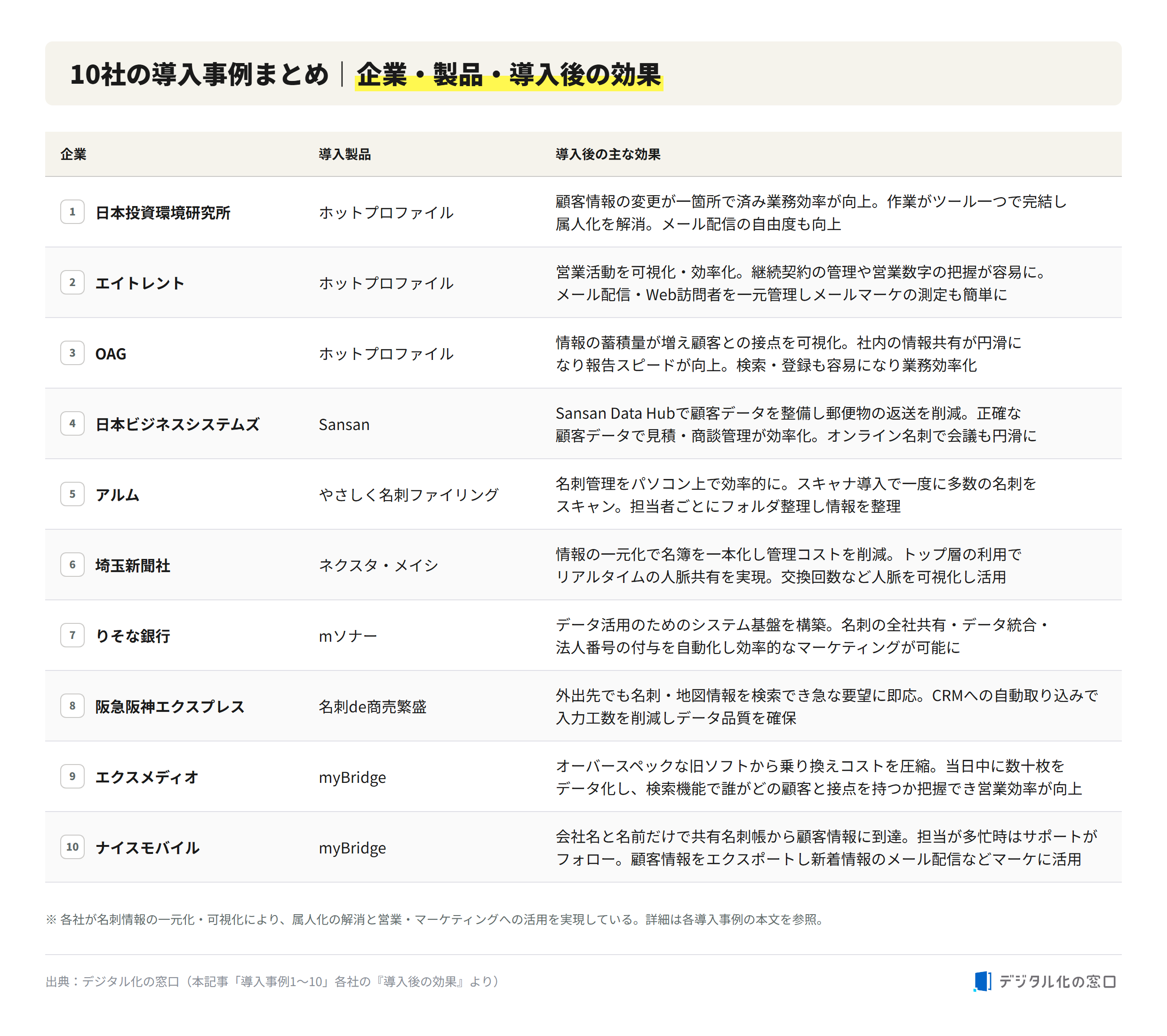Click the effect text starting 名刺管理をパソコン上で
Viewport: 1167px width, 1036px height.
tap(797, 495)
